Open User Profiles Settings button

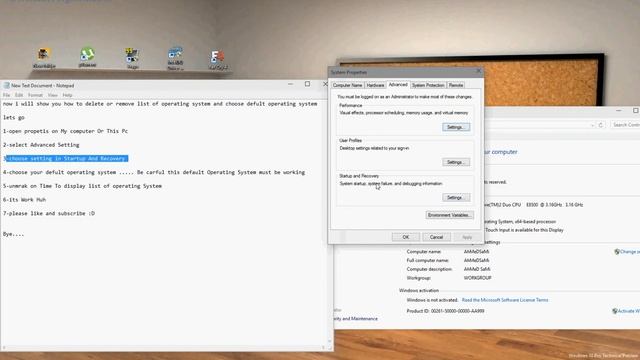coord(456,162)
